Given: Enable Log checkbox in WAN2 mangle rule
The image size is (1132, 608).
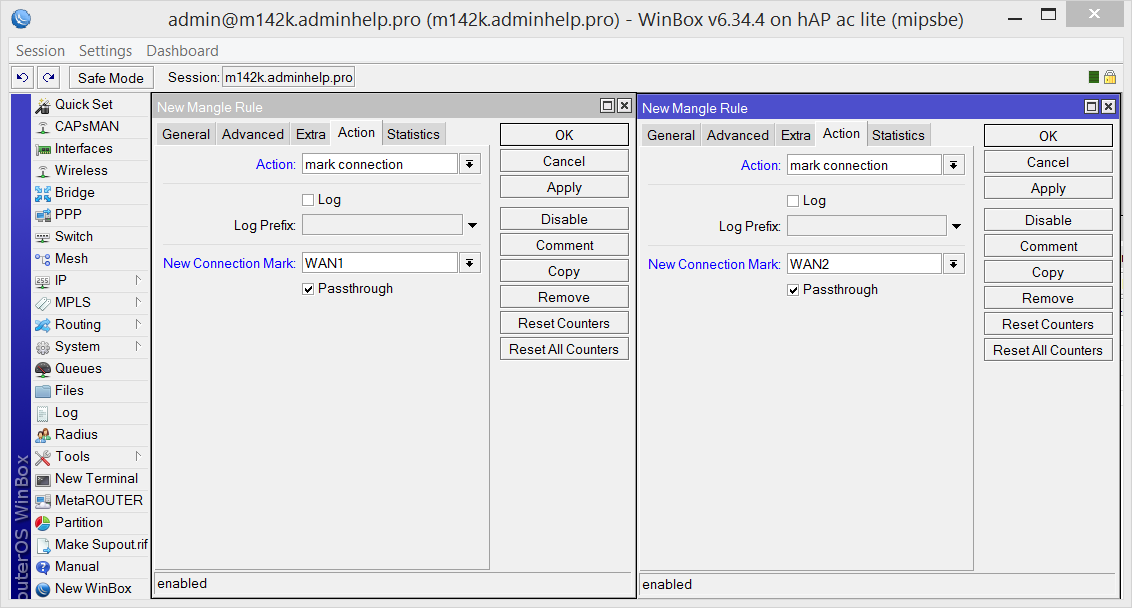Looking at the screenshot, I should (793, 201).
